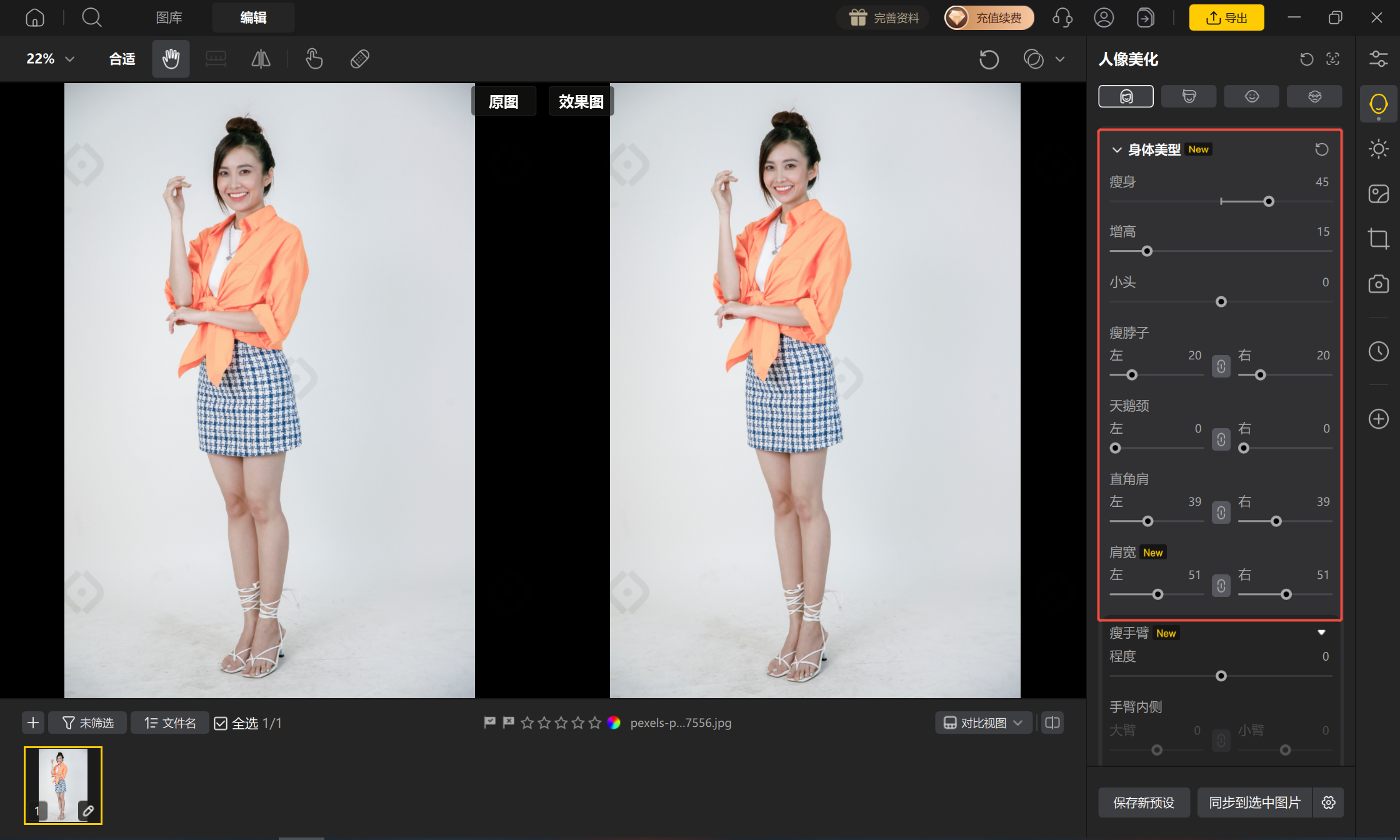Reset the 身体美型 section values
The image size is (1400, 840).
tap(1321, 149)
